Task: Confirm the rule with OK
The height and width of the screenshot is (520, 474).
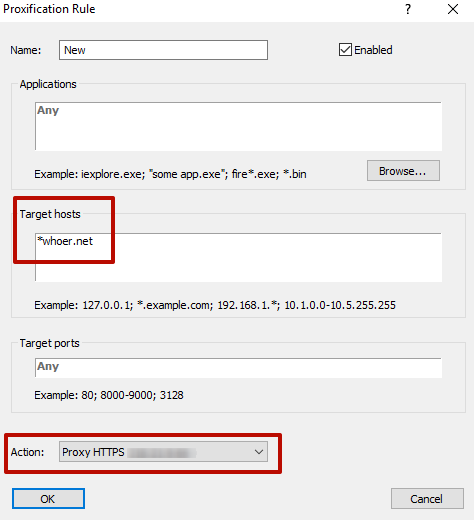Action: click(48, 499)
